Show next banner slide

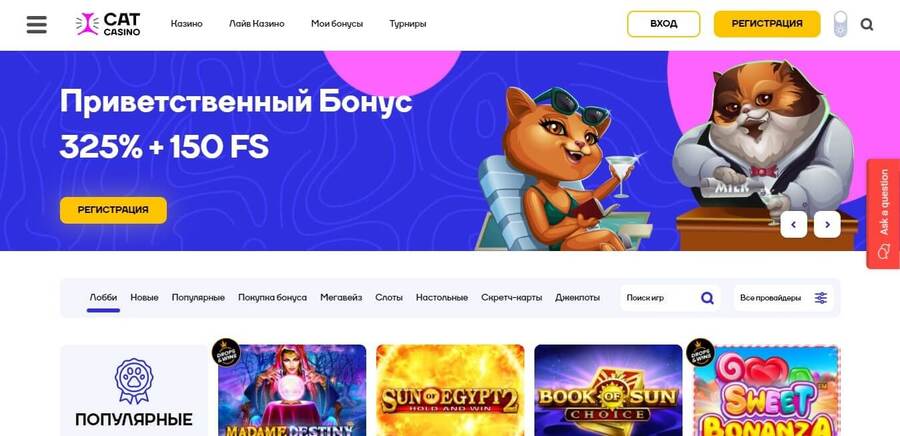(x=827, y=224)
